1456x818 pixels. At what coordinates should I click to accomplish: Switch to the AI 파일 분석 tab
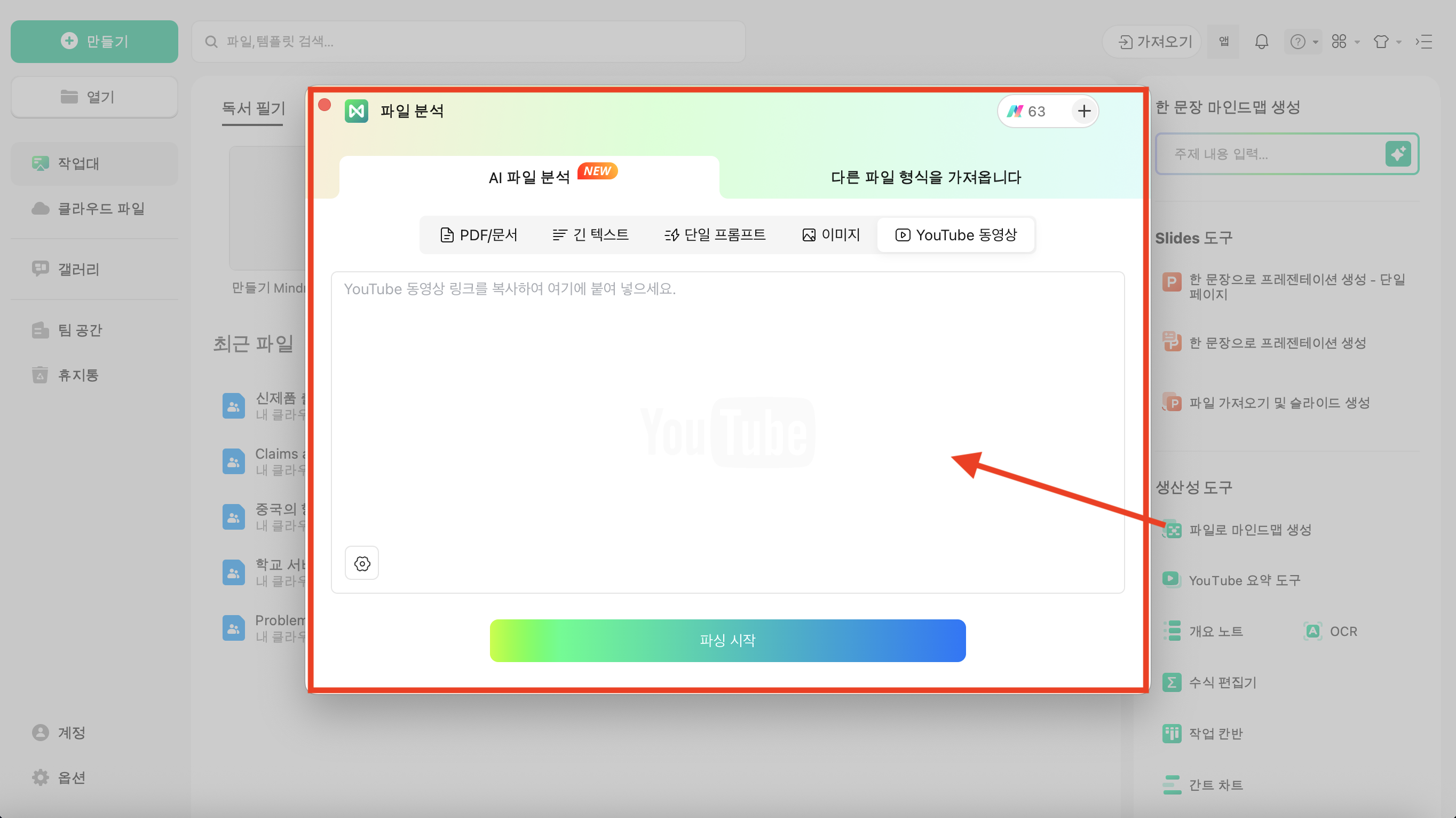coord(529,177)
